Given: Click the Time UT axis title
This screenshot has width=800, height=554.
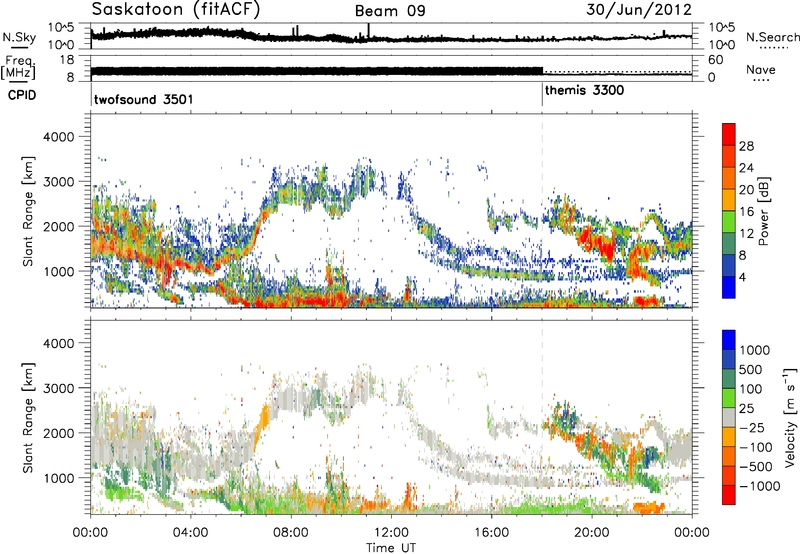Looking at the screenshot, I should [x=391, y=548].
